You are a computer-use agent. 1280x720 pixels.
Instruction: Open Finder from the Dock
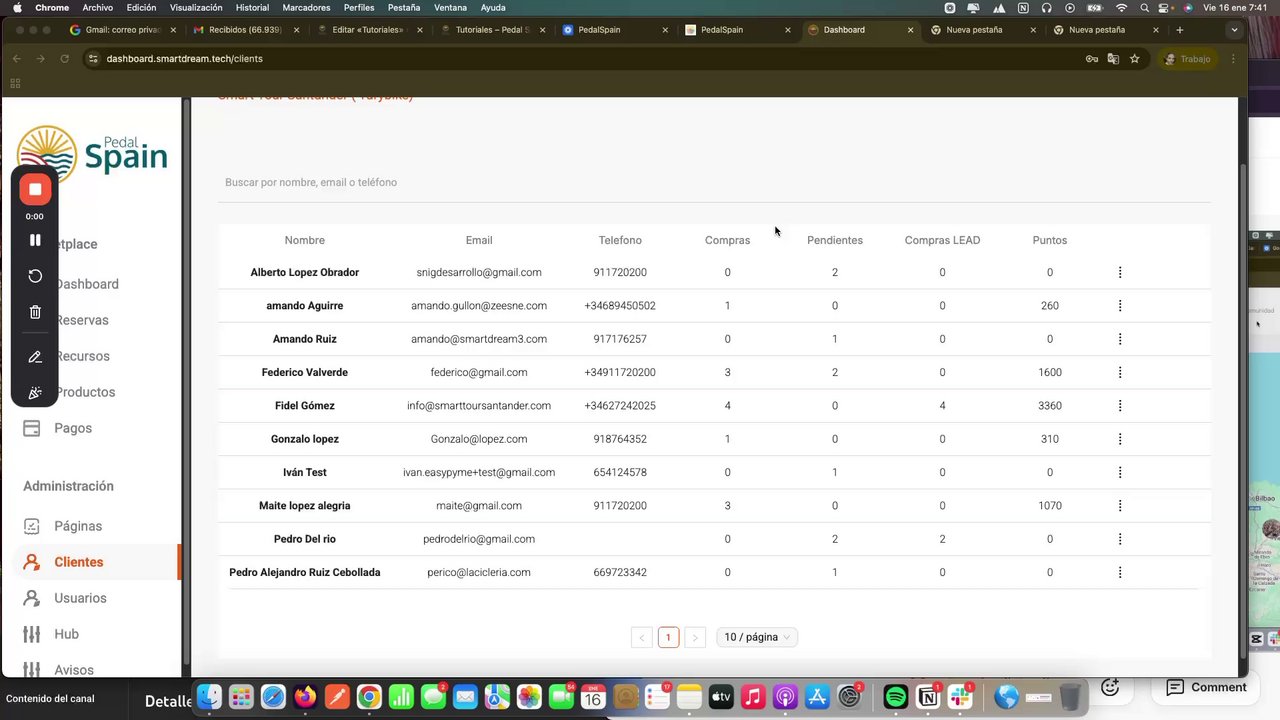[208, 697]
